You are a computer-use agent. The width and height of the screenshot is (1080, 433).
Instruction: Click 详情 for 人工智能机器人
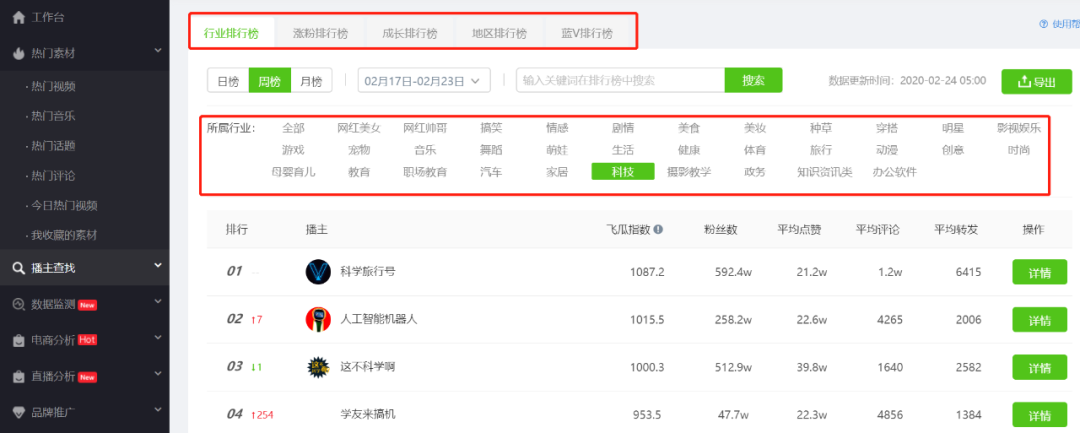1039,320
